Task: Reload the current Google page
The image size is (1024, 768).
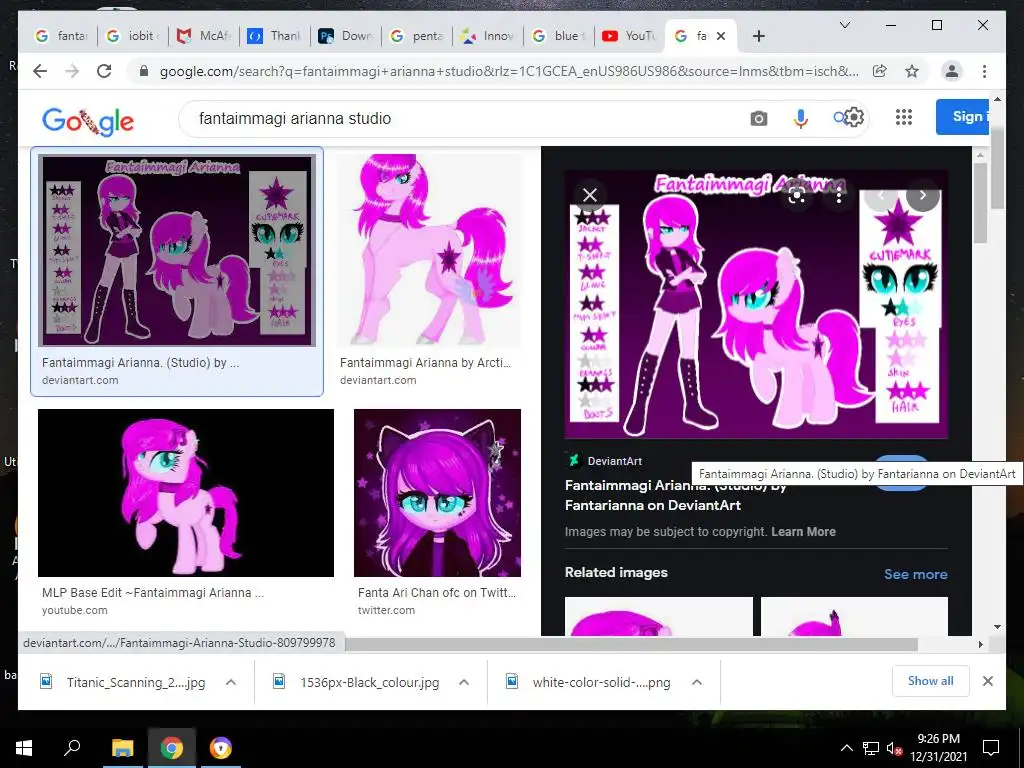Action: coord(104,71)
